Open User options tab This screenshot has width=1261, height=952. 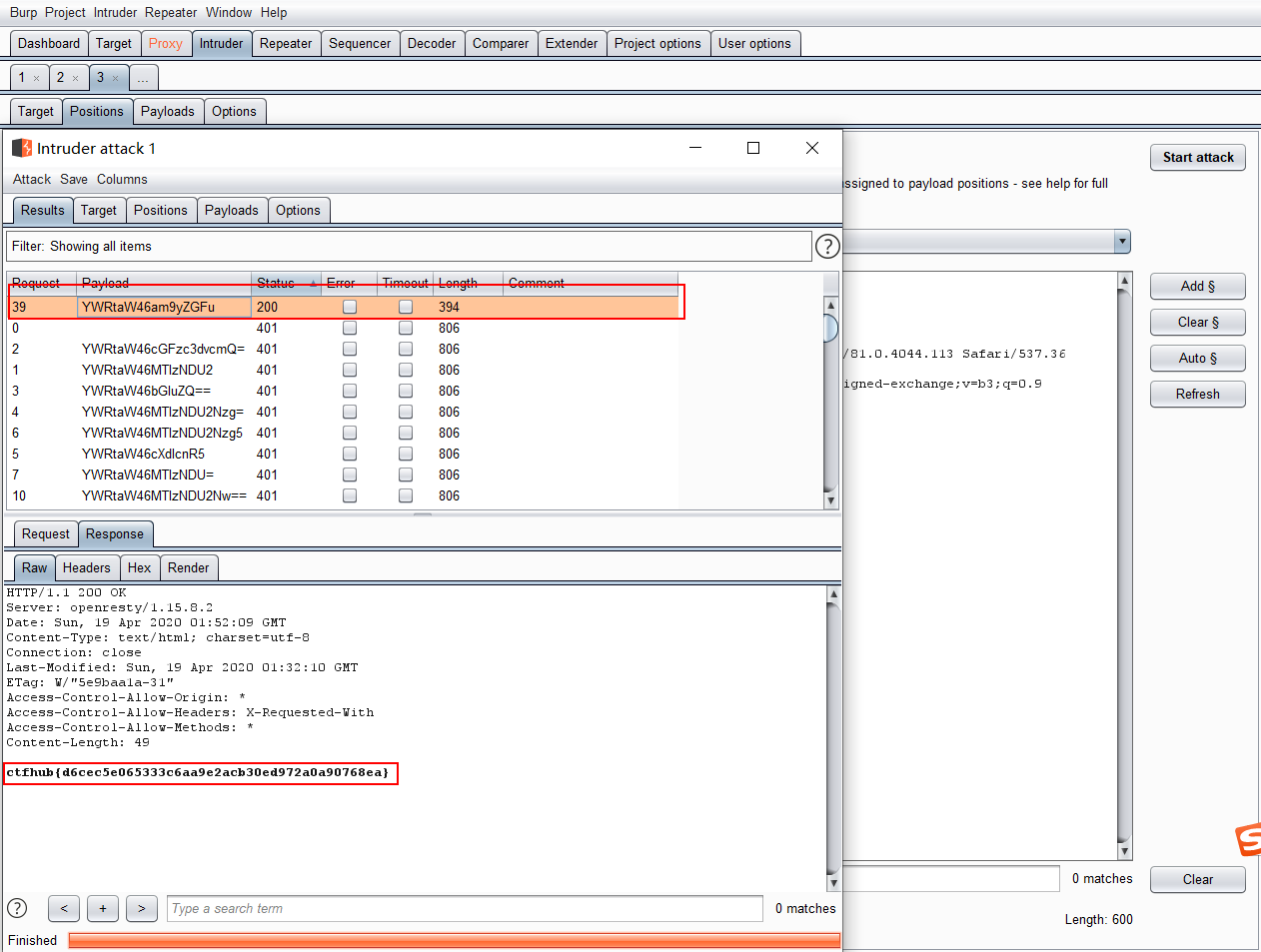754,43
